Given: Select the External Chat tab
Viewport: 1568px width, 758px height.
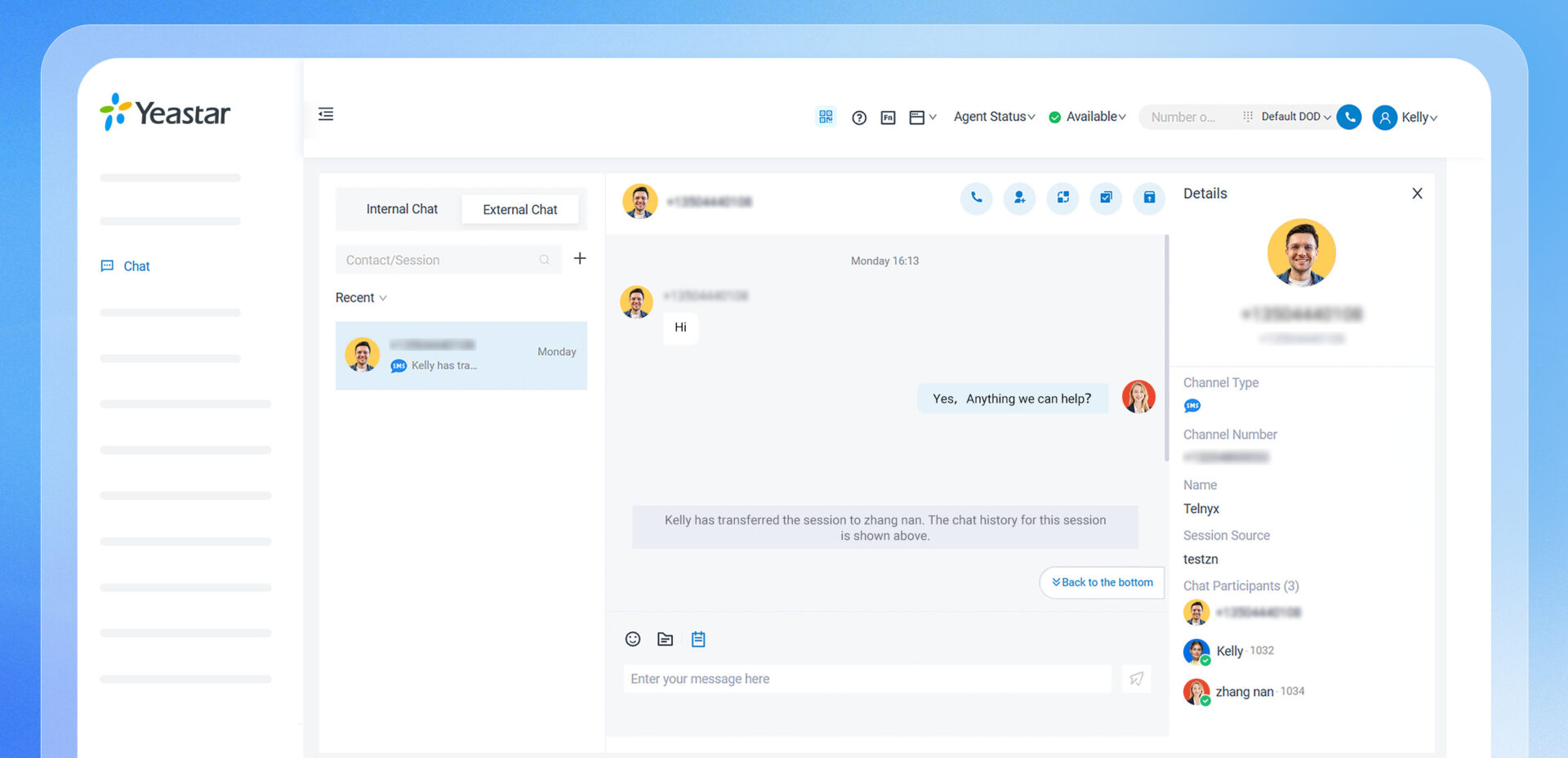Looking at the screenshot, I should click(x=520, y=209).
